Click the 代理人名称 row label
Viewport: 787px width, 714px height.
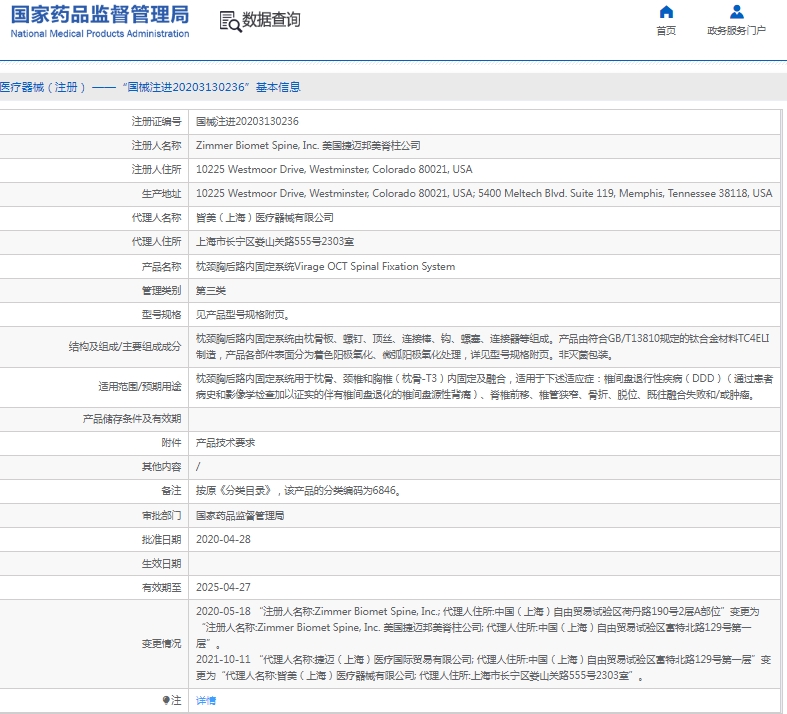tap(156, 218)
